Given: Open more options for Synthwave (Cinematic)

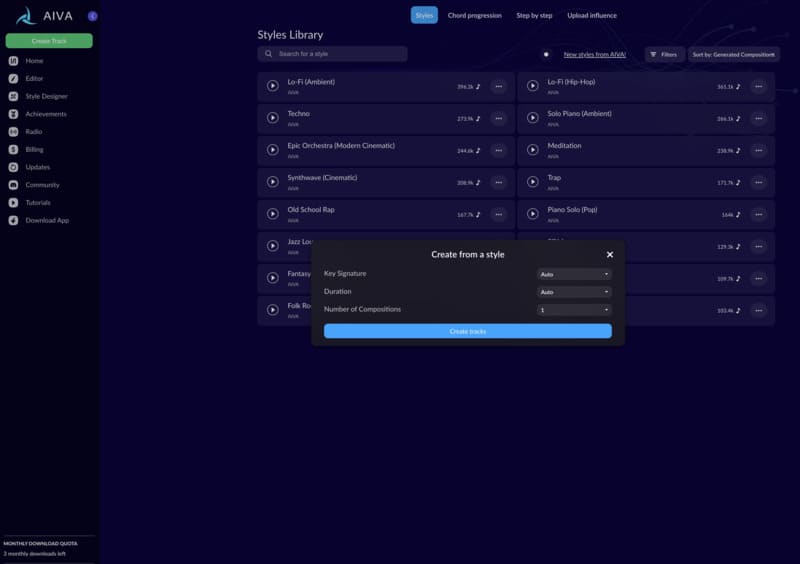Looking at the screenshot, I should (498, 183).
